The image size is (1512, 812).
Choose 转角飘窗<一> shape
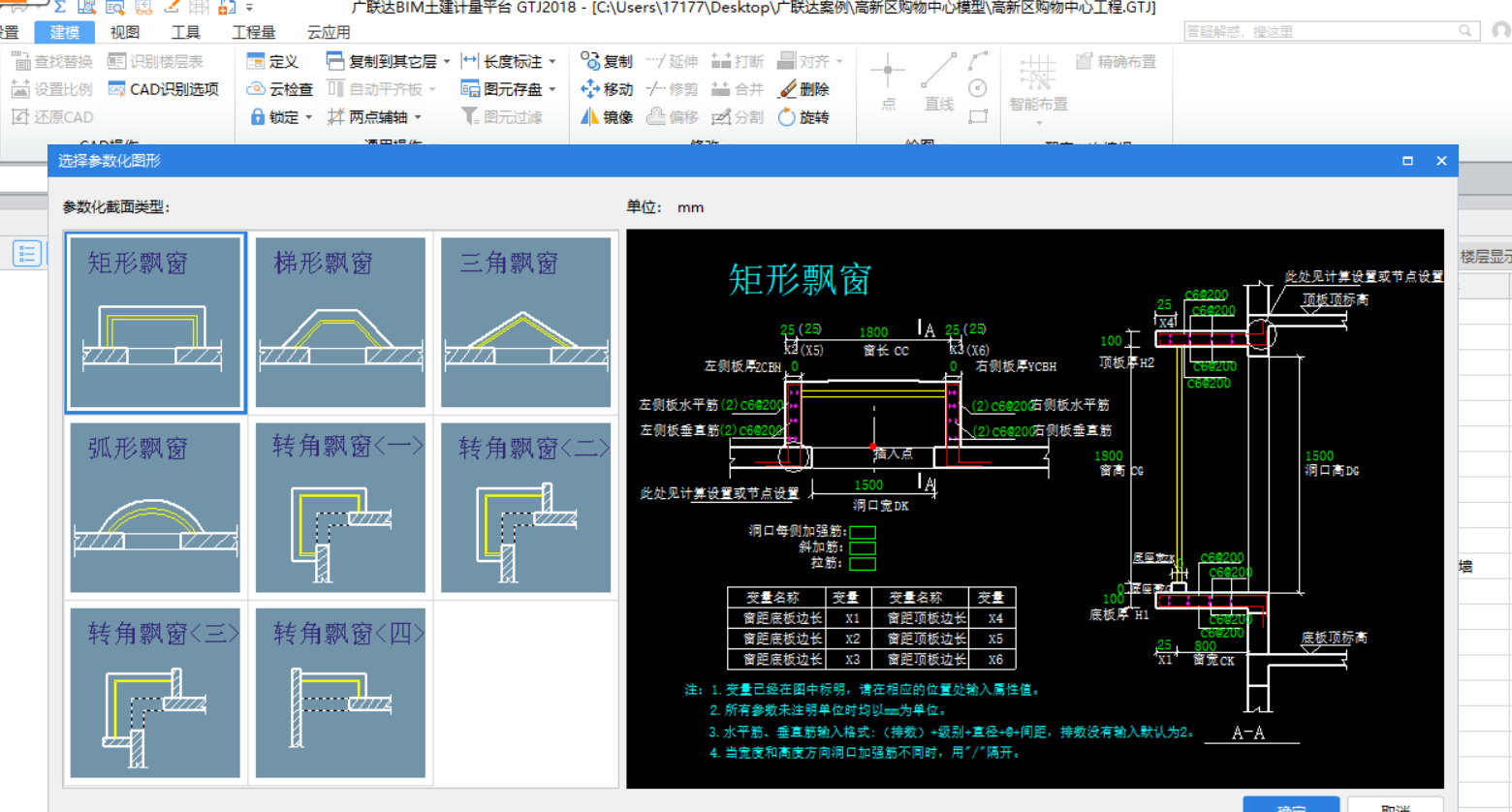(x=340, y=508)
